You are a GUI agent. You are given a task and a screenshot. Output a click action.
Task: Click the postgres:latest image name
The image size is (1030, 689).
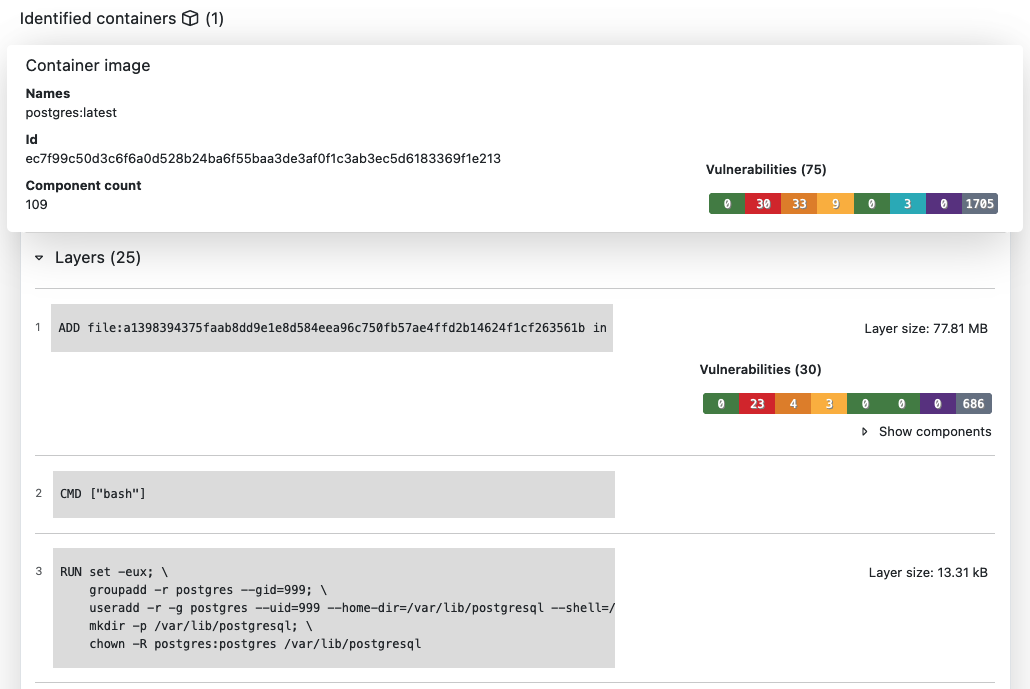pyautogui.click(x=71, y=112)
